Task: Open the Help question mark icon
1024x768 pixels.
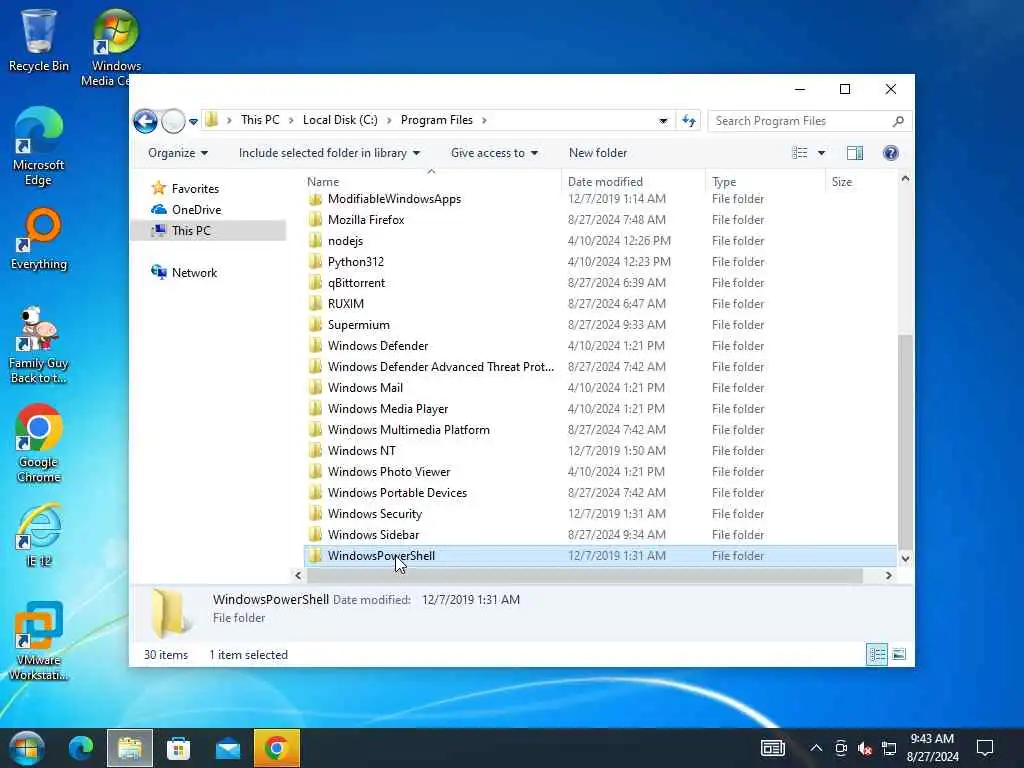Action: tap(891, 153)
